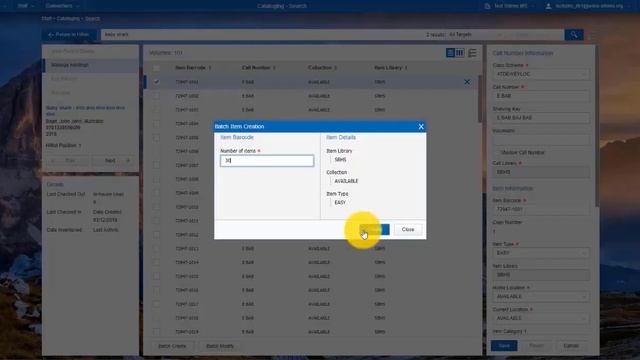640x360 pixels.
Task: Click the Call Number field showing E BAB
Action: 540,96
